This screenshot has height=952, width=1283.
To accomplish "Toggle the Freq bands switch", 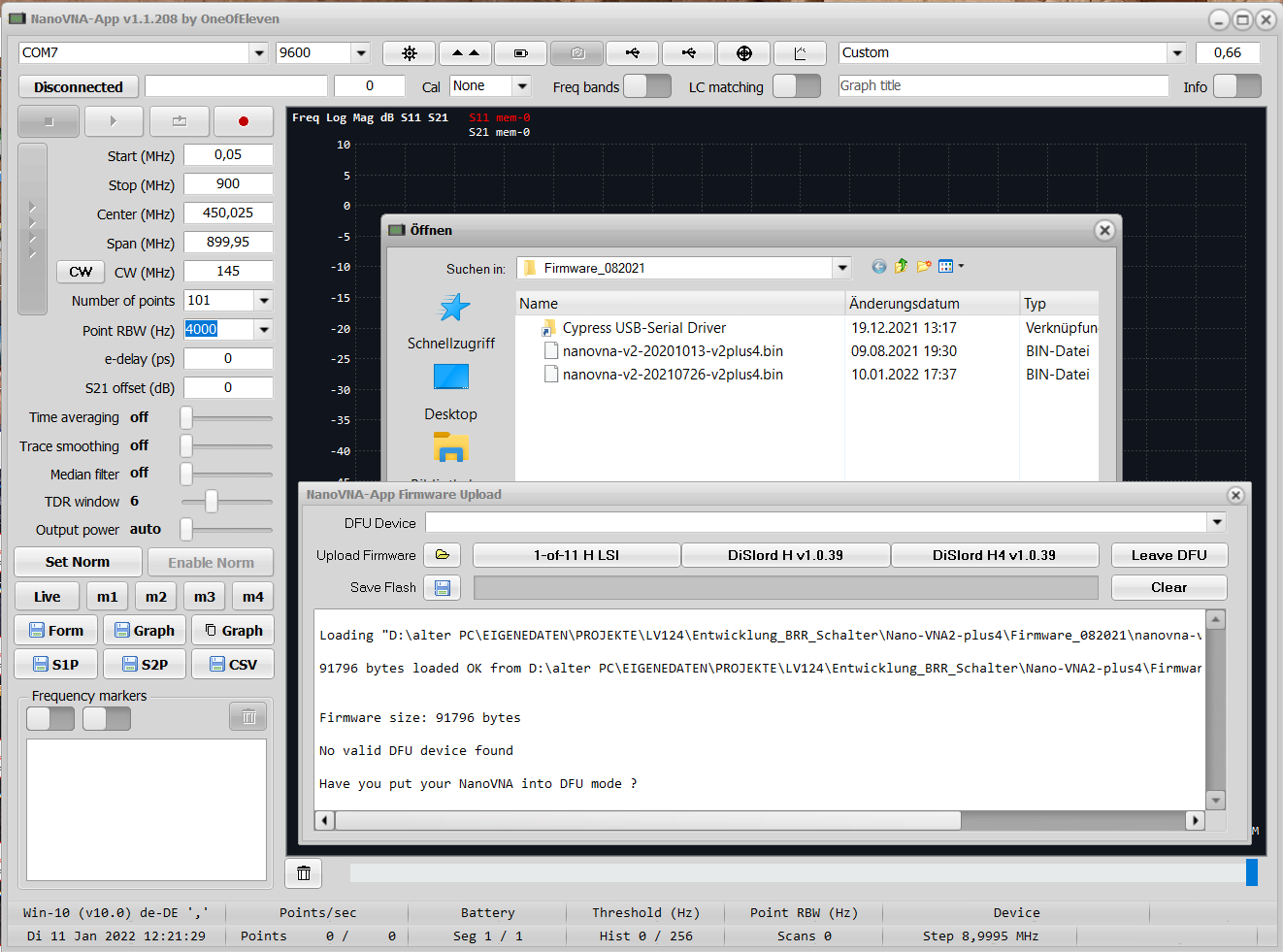I will point(647,86).
